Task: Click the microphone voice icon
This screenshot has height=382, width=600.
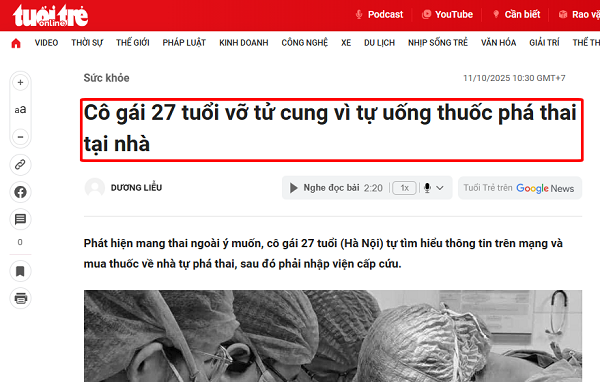Action: point(427,188)
